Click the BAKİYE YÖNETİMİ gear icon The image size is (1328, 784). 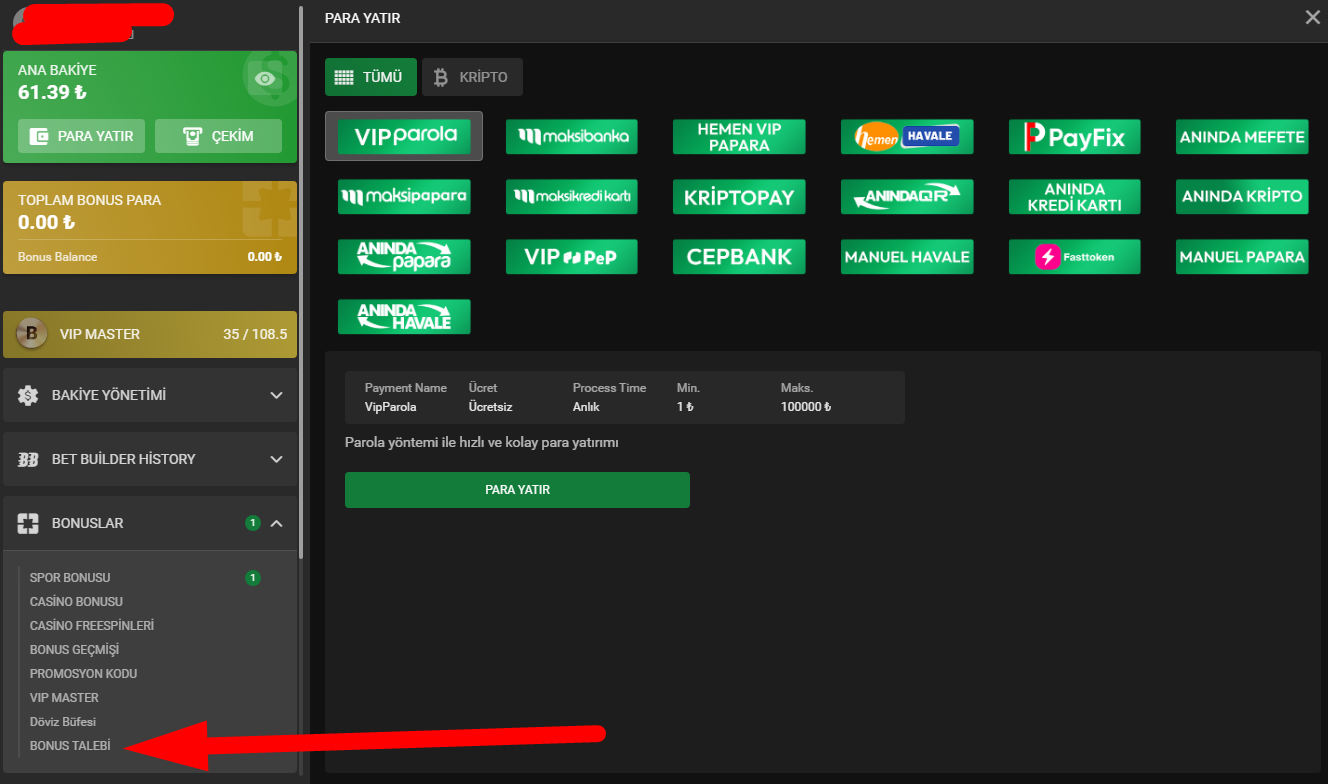click(28, 396)
